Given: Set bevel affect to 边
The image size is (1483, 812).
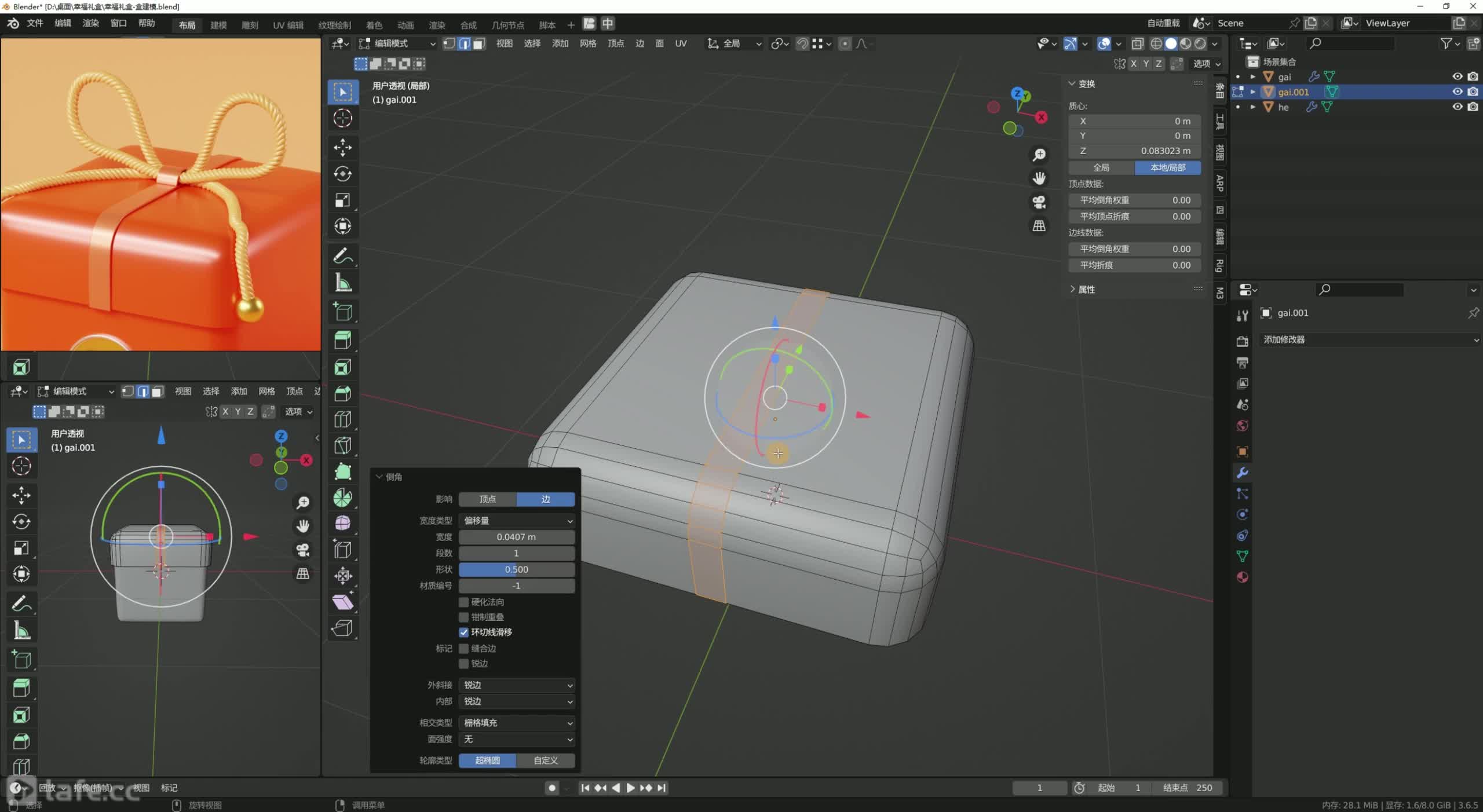Looking at the screenshot, I should [546, 499].
